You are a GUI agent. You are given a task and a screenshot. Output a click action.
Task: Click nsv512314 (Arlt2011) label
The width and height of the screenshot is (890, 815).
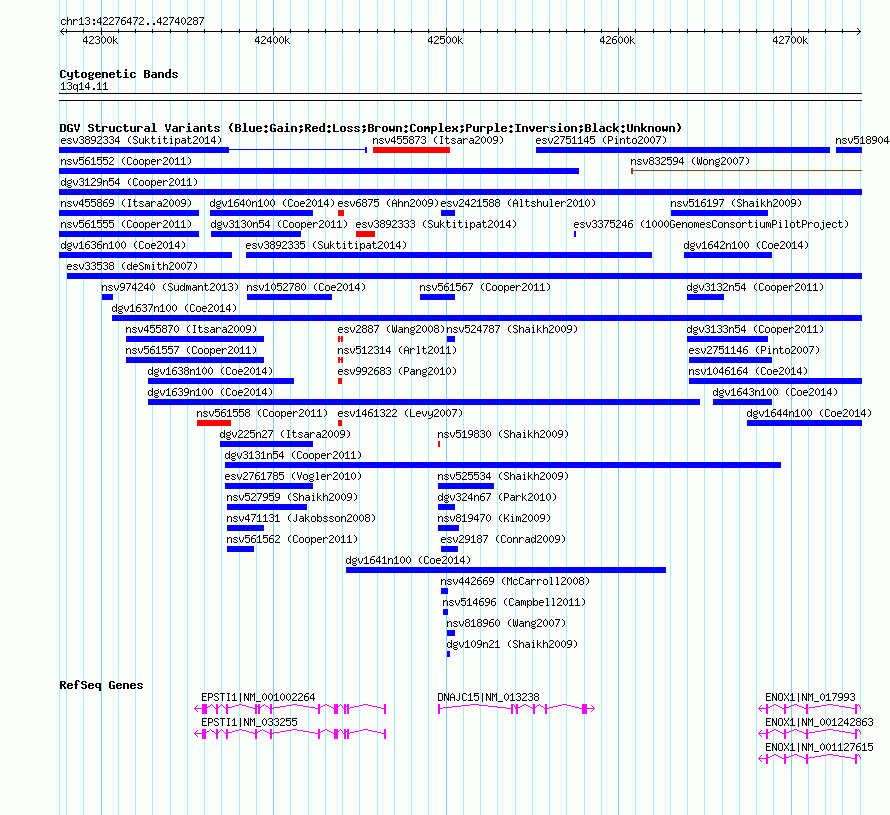397,350
